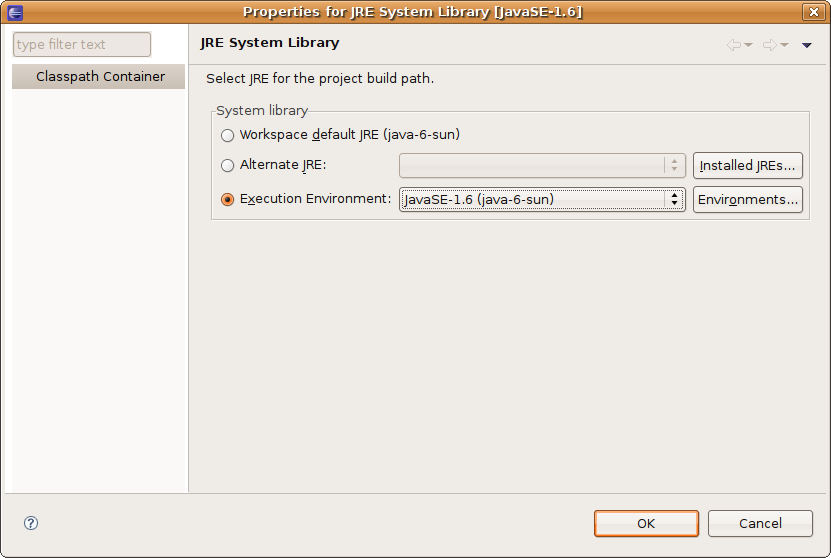Click the Eclipse icon in the title bar

[14, 12]
